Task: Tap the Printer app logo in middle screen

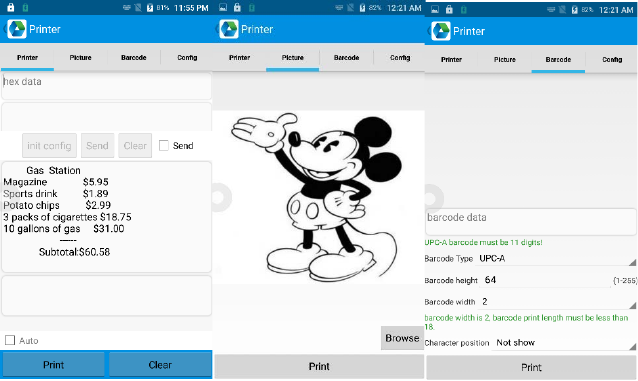Action: [x=229, y=29]
